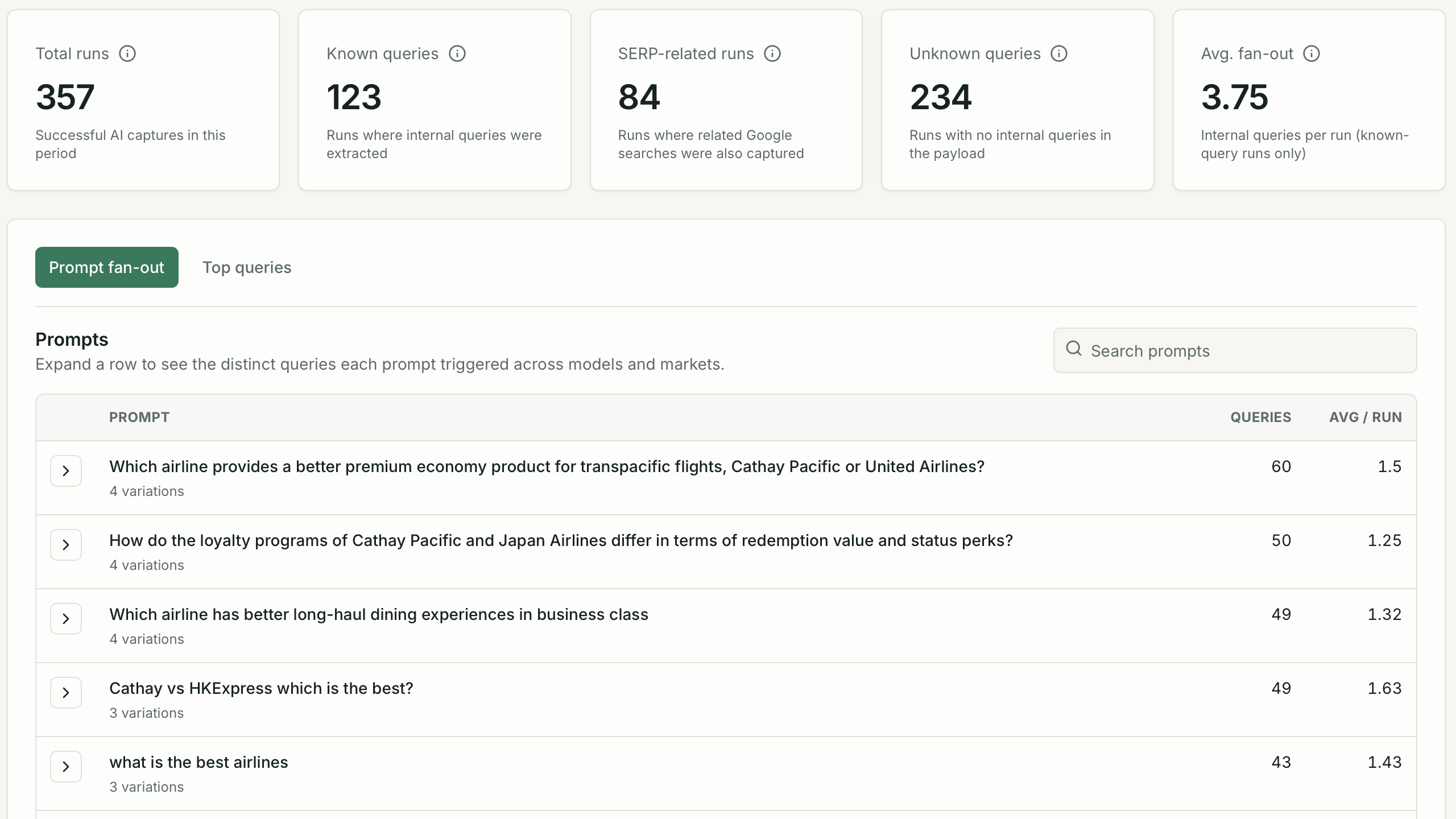Show the Avg. fan-out info icon
This screenshot has height=819, width=1456.
[1312, 53]
